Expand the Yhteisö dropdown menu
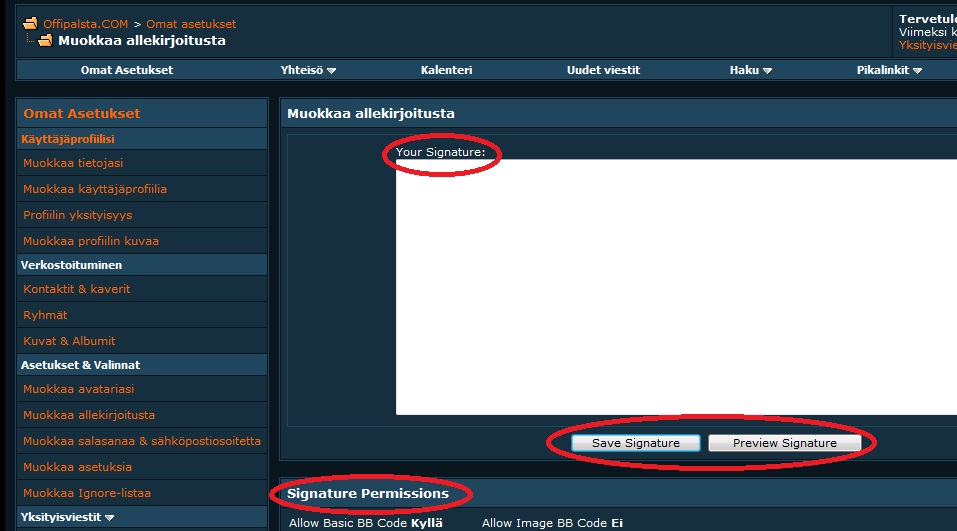957x531 pixels. click(308, 70)
